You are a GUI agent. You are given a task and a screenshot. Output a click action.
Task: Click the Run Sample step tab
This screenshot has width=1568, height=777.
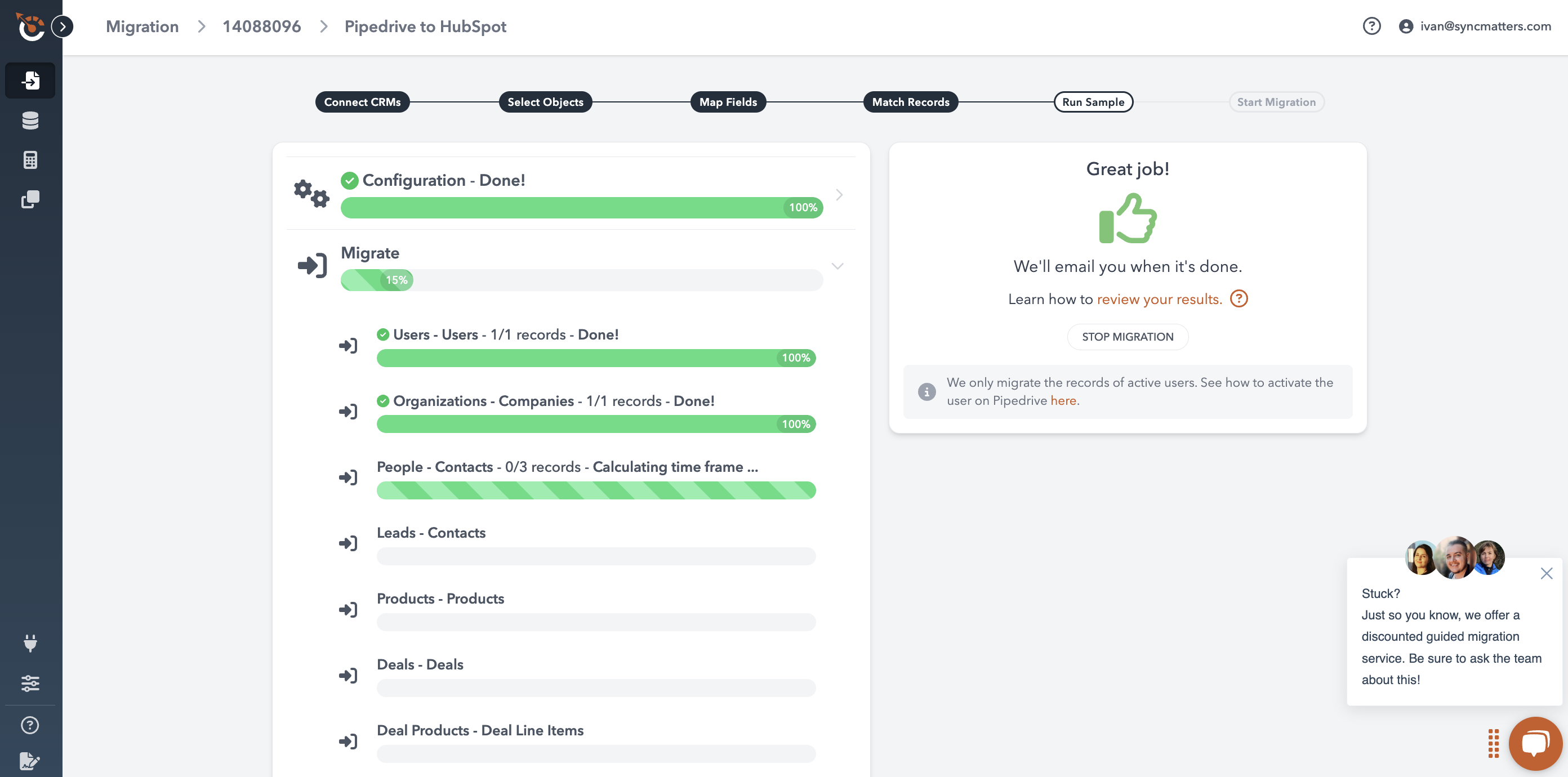point(1093,101)
